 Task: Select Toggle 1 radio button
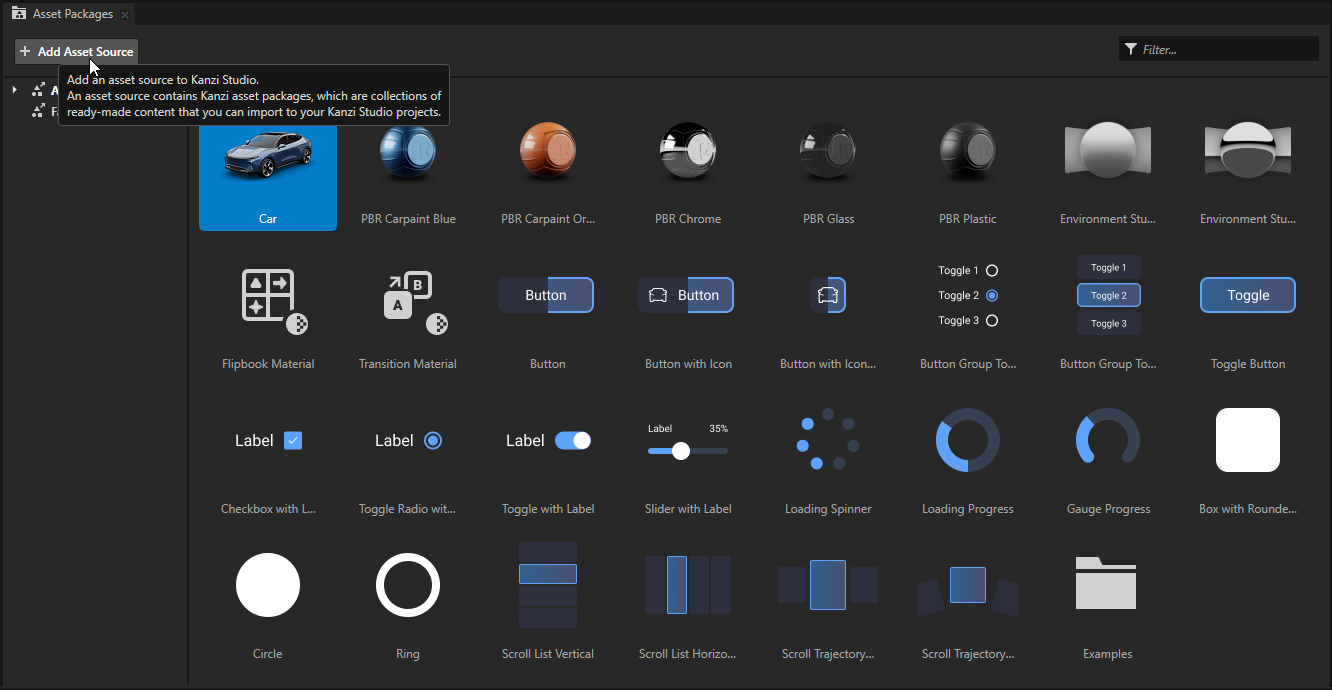(990, 270)
